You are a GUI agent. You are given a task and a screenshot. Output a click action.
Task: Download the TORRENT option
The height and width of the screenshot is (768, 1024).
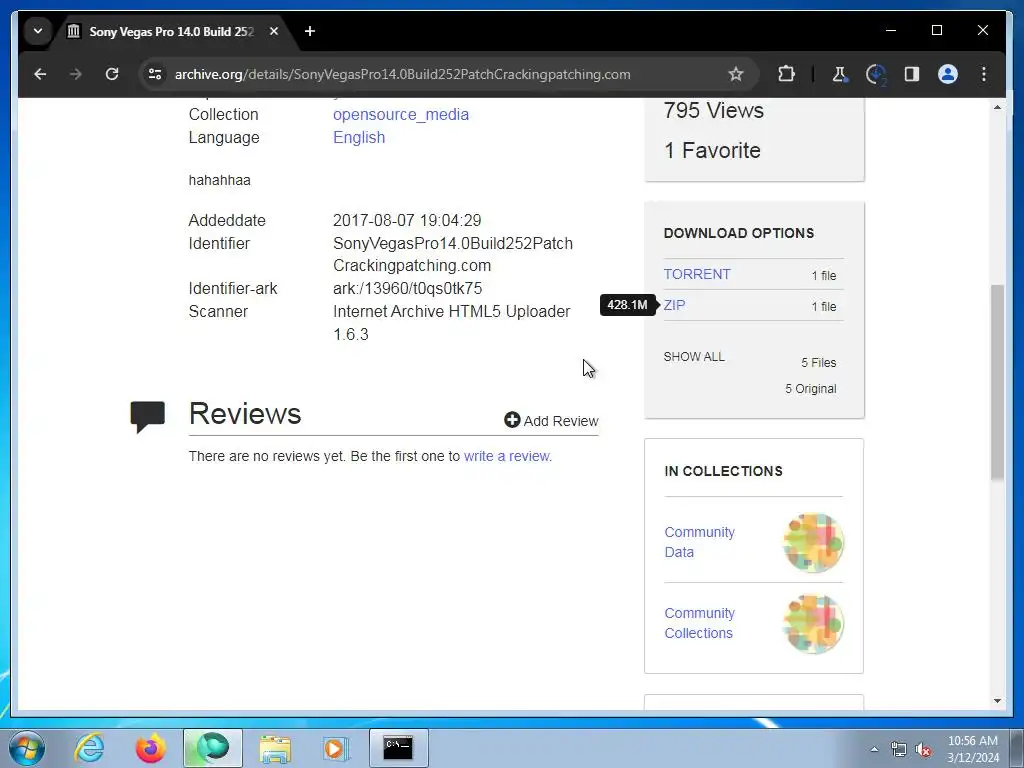(x=697, y=274)
